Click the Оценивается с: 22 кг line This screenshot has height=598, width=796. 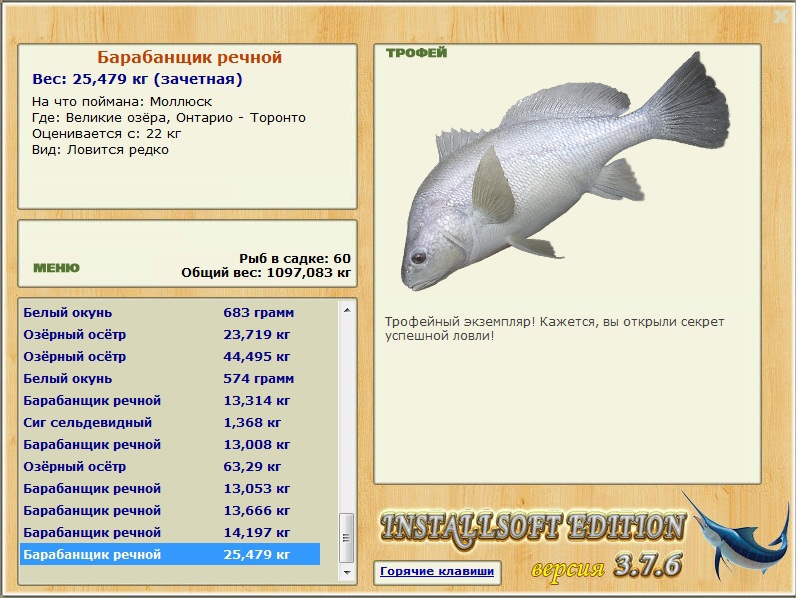[106, 134]
